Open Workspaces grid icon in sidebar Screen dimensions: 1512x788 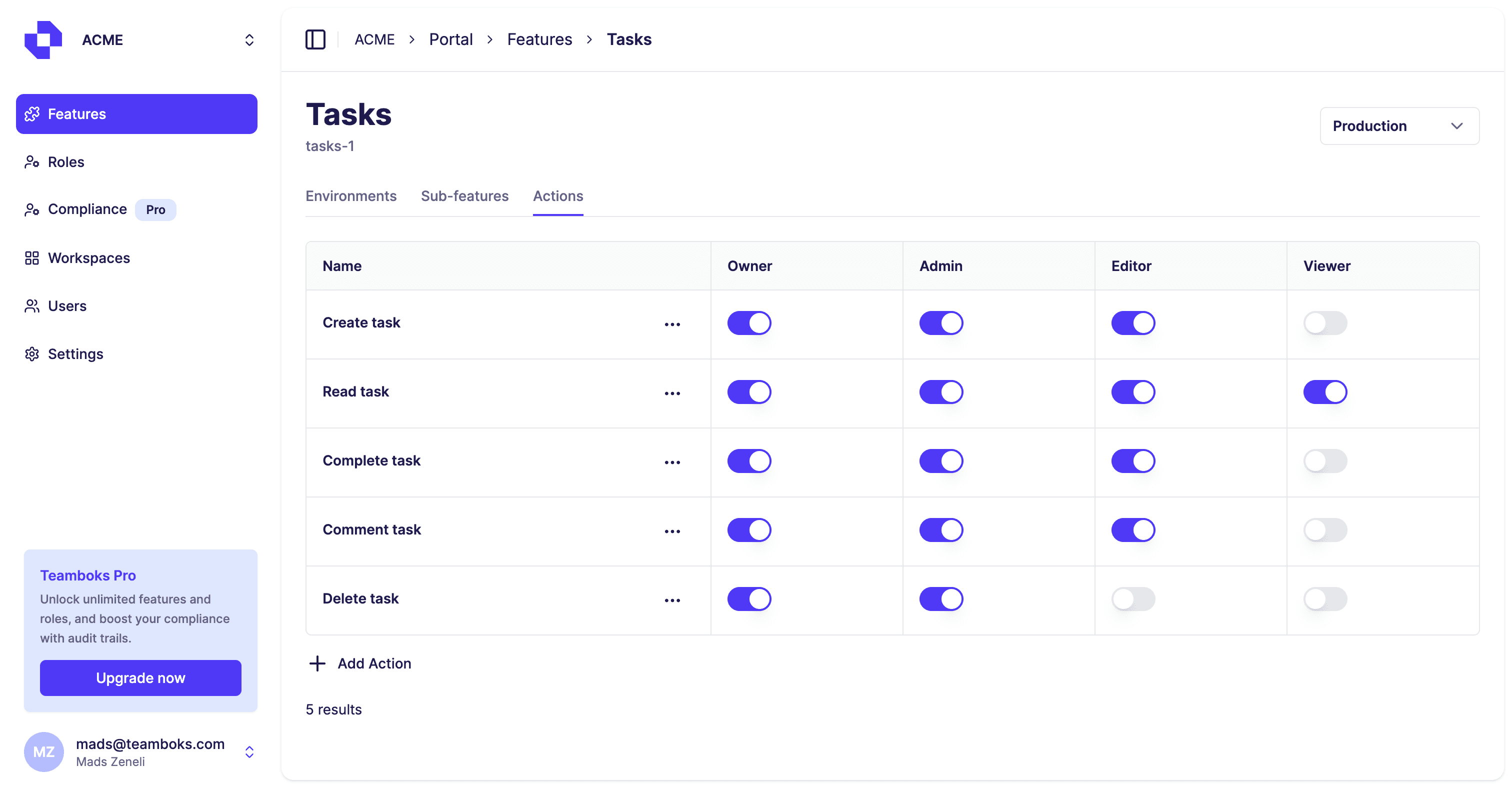(x=31, y=258)
